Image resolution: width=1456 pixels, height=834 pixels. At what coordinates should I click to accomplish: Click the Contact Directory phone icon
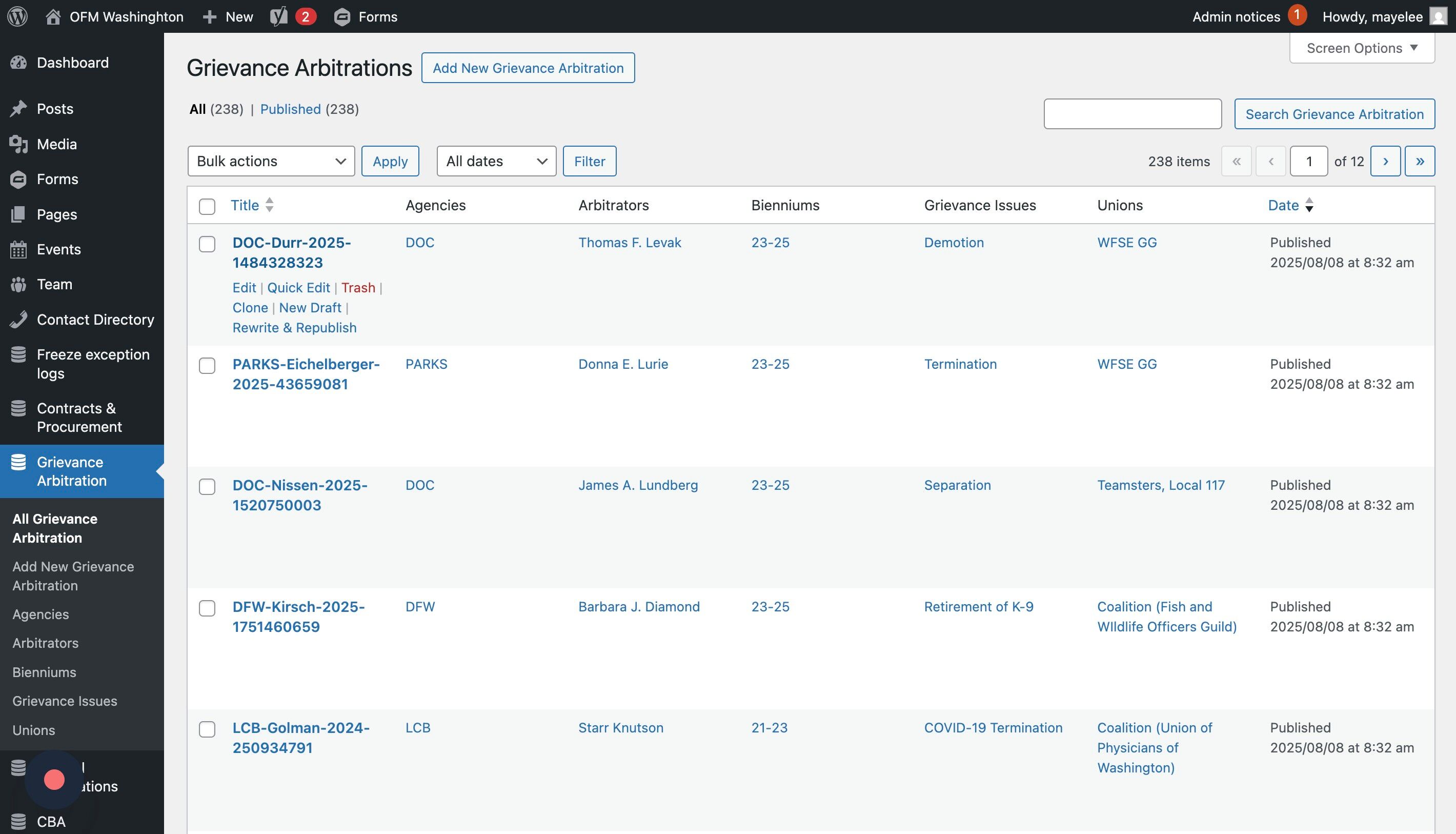point(18,320)
